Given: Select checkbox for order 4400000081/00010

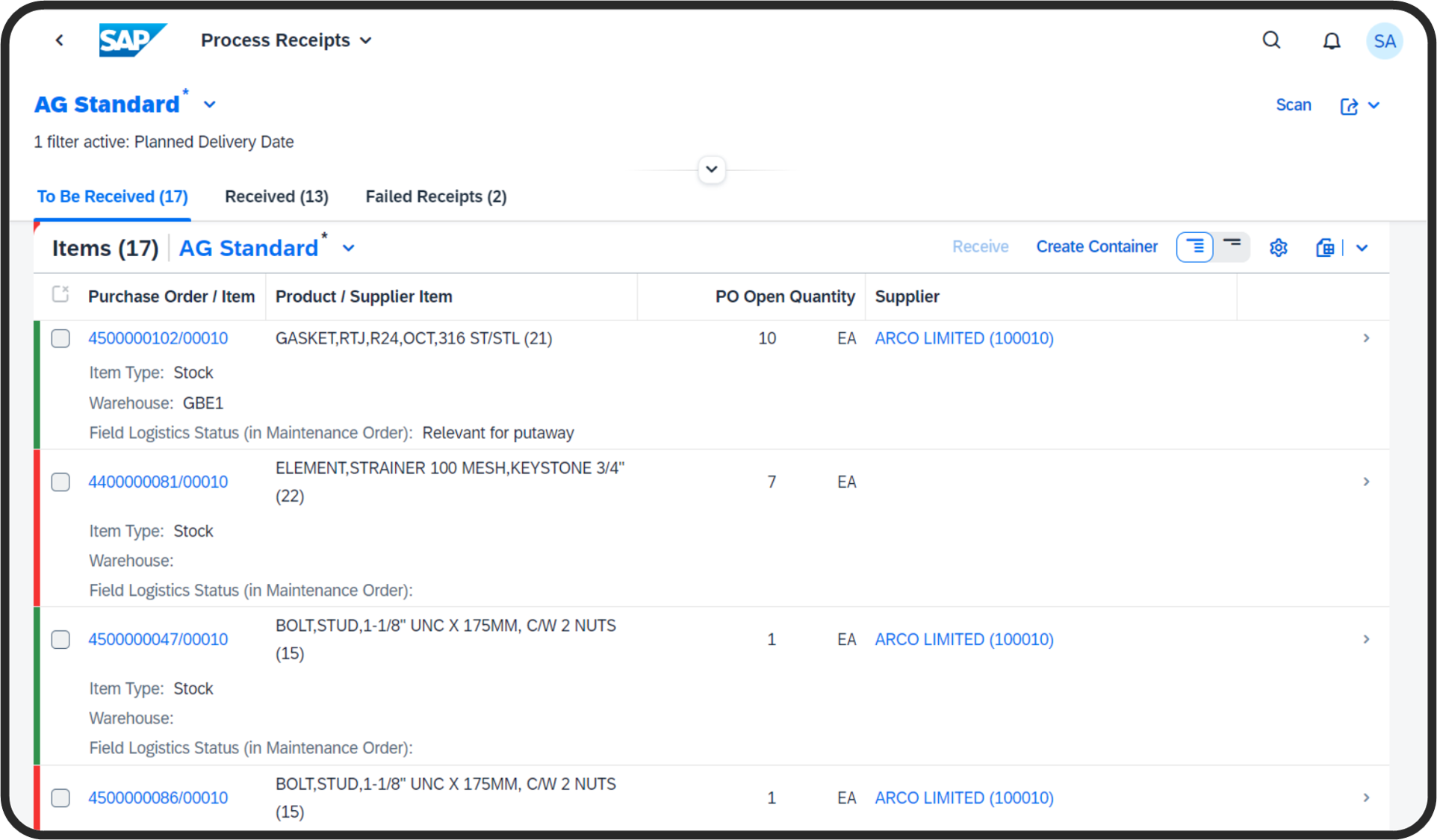Looking at the screenshot, I should [60, 482].
